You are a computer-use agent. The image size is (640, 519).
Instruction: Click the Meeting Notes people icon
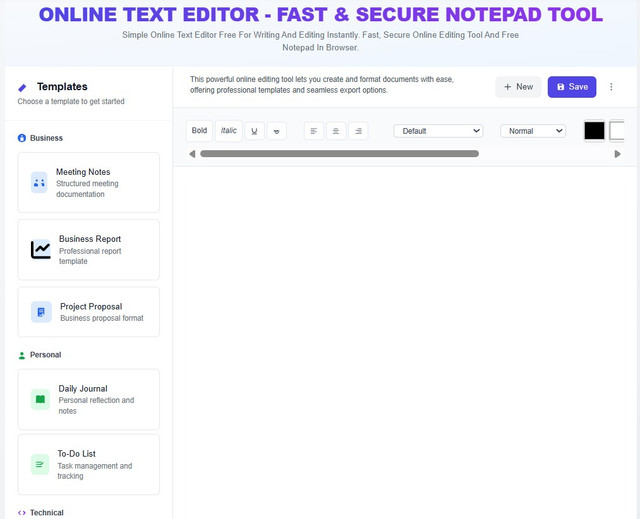click(39, 182)
